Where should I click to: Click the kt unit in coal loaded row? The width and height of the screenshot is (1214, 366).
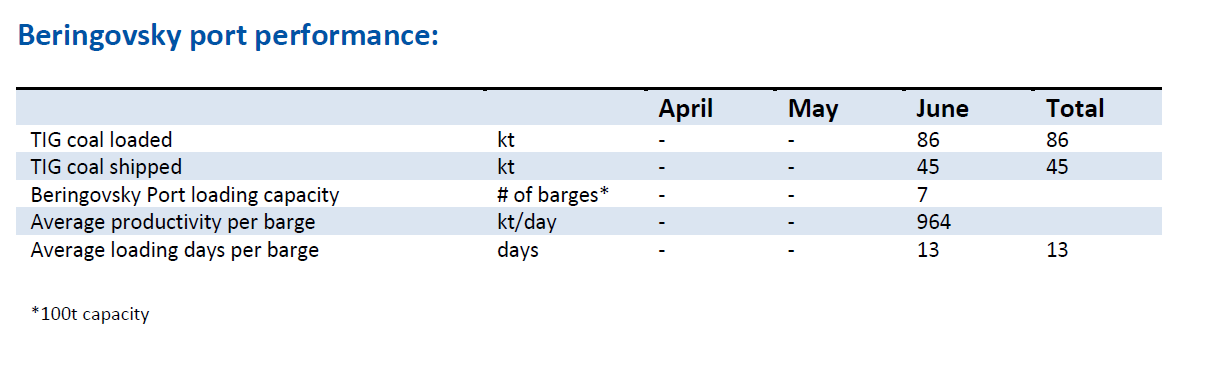click(506, 140)
